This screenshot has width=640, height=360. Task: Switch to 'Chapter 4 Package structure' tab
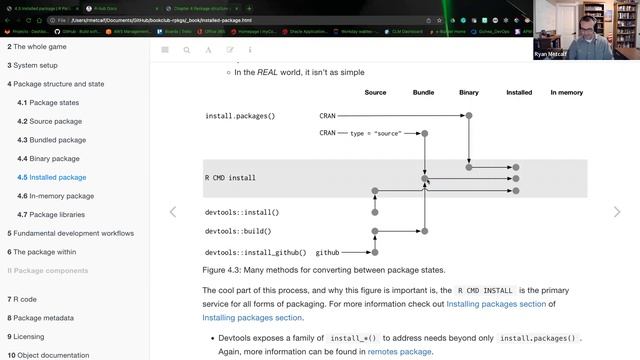click(x=202, y=8)
